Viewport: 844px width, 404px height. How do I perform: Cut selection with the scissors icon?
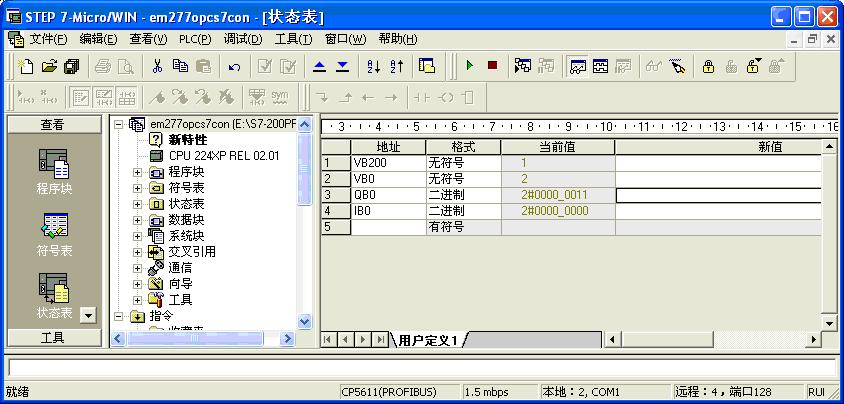point(157,66)
